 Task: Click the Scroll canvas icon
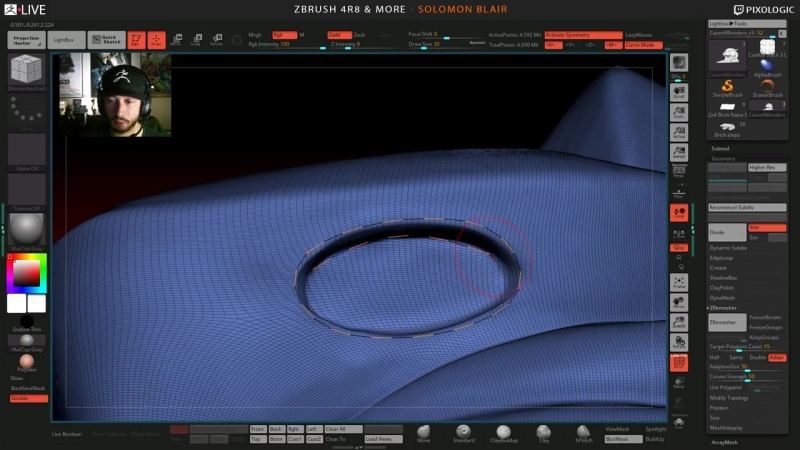point(679,92)
